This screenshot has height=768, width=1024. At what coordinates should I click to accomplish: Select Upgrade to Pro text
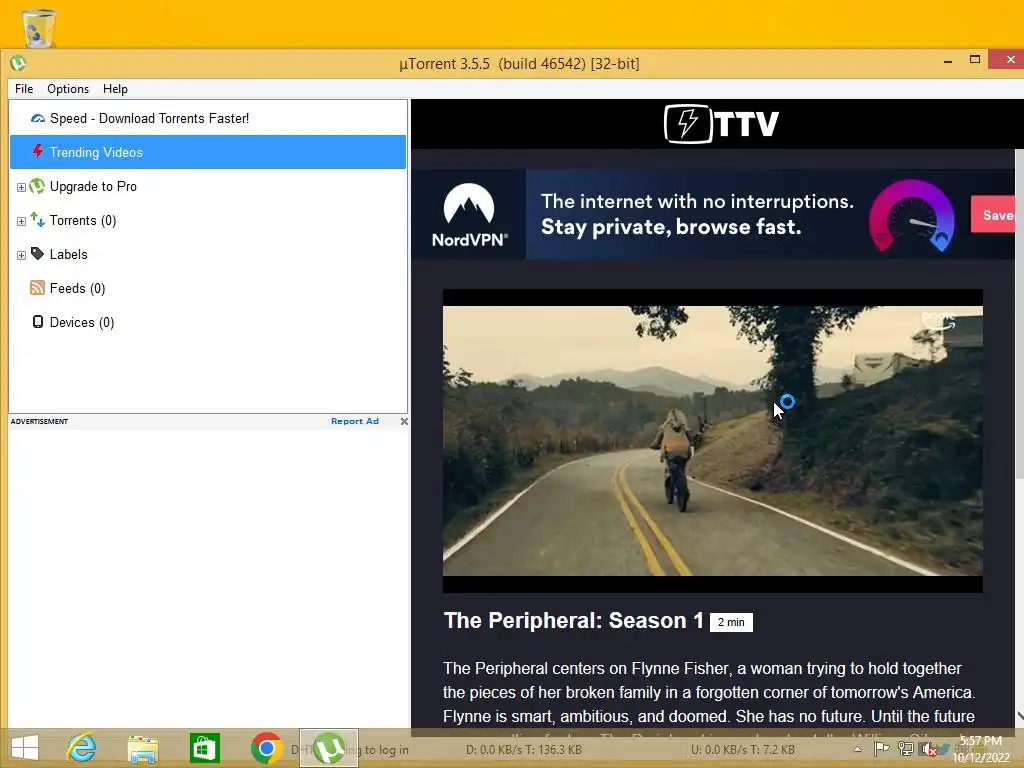tap(93, 186)
